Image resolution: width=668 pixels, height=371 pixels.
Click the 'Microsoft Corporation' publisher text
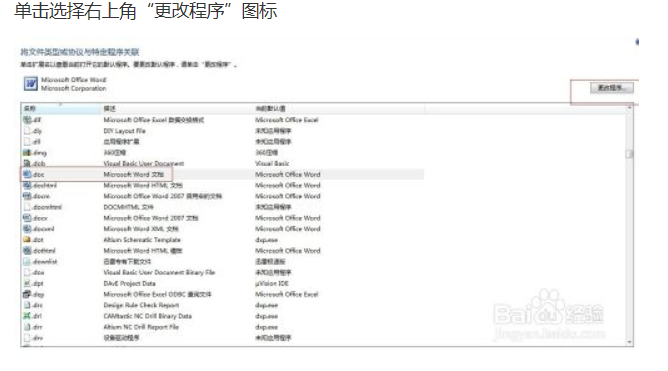coord(74,89)
